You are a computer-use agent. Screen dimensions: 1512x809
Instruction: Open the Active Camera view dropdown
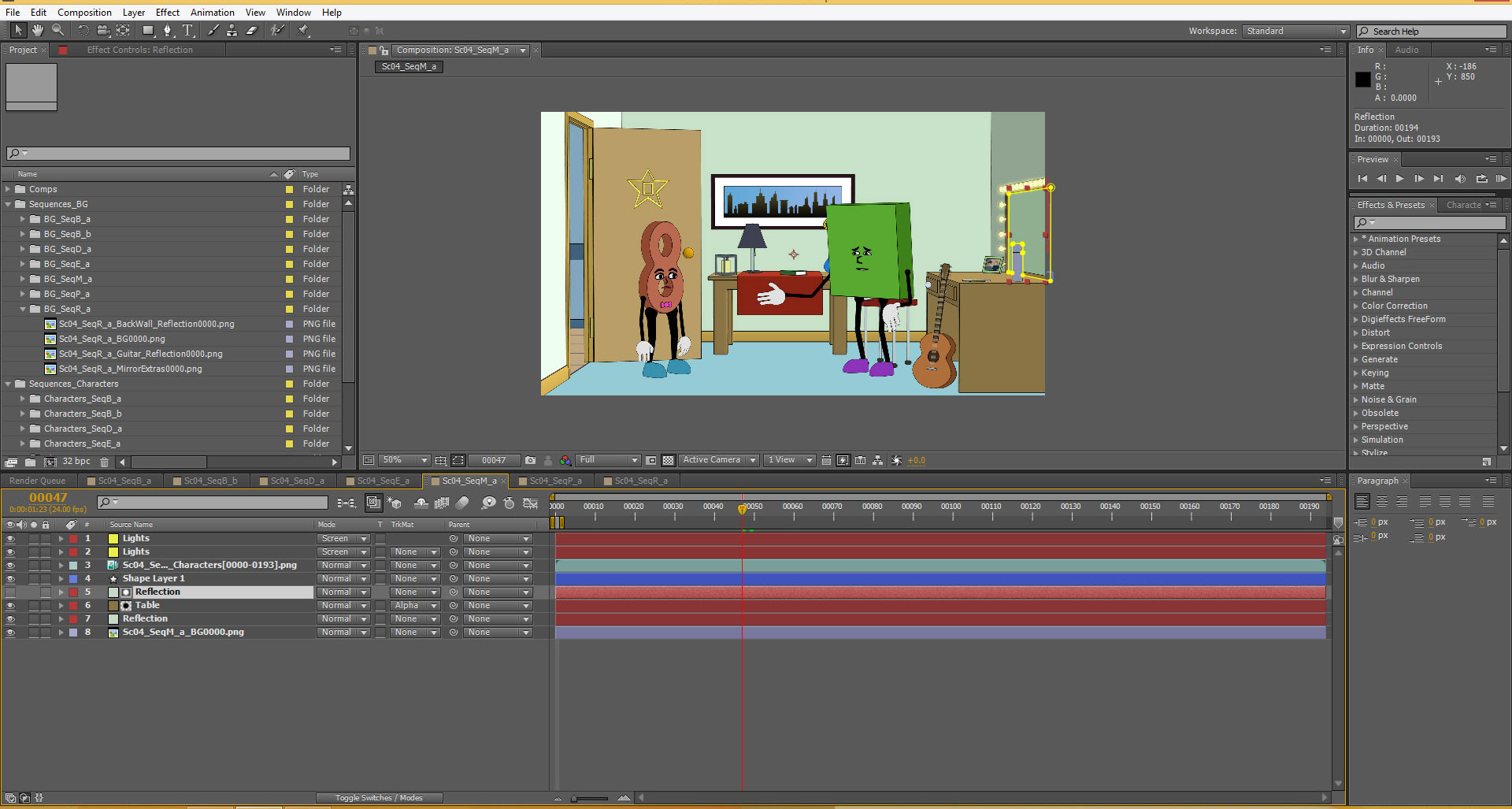click(719, 460)
